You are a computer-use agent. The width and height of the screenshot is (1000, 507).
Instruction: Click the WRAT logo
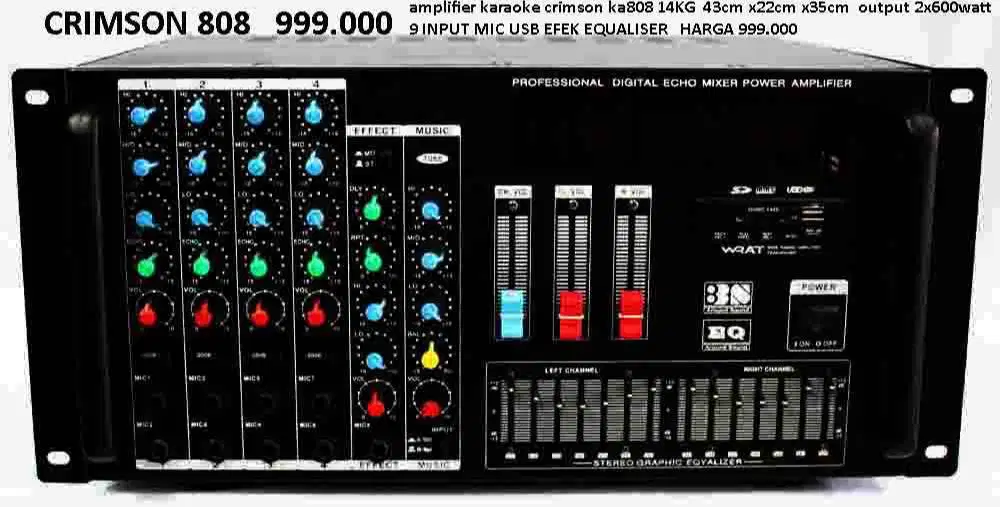coord(742,250)
